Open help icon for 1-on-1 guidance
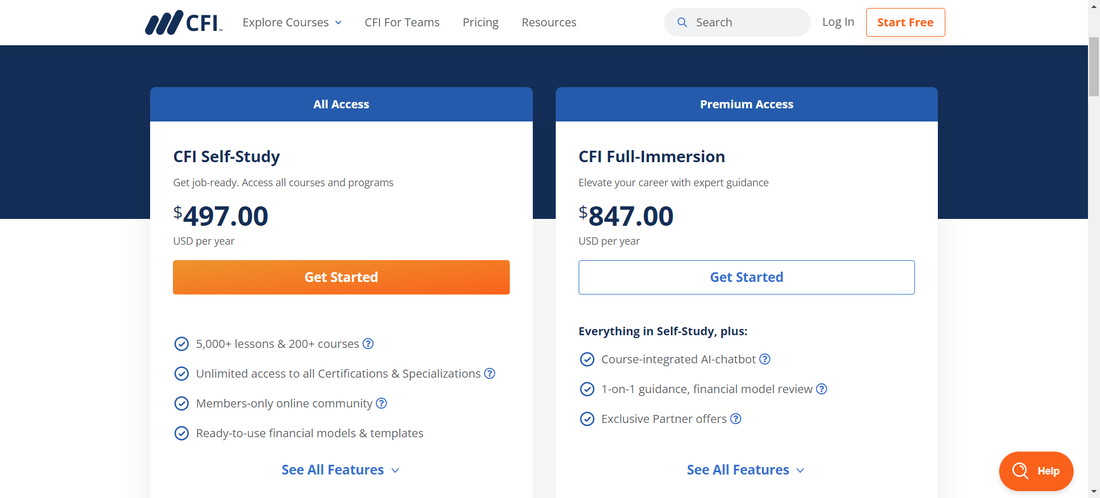1100x498 pixels. pos(821,389)
